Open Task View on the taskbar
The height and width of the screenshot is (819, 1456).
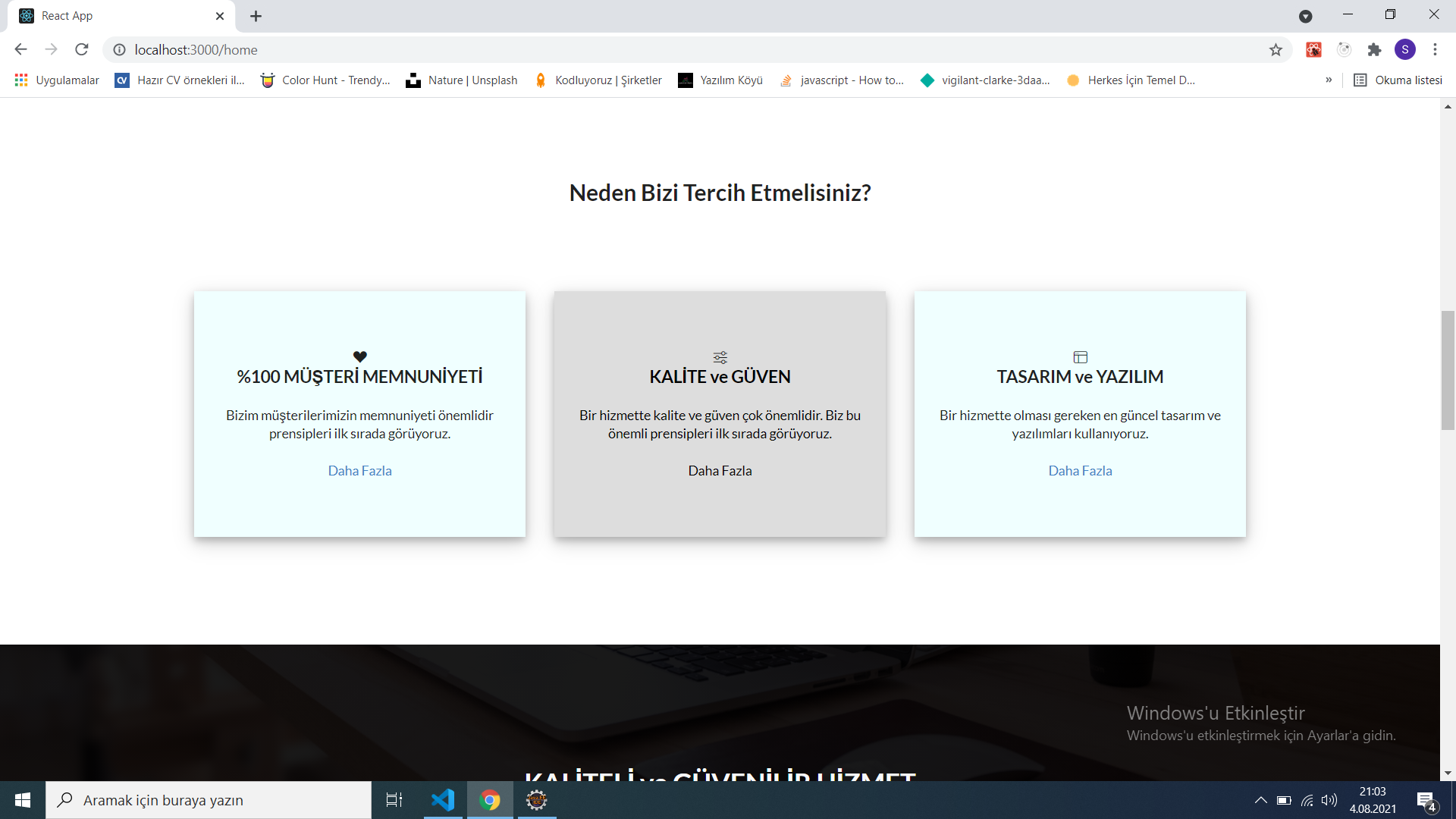pos(394,800)
